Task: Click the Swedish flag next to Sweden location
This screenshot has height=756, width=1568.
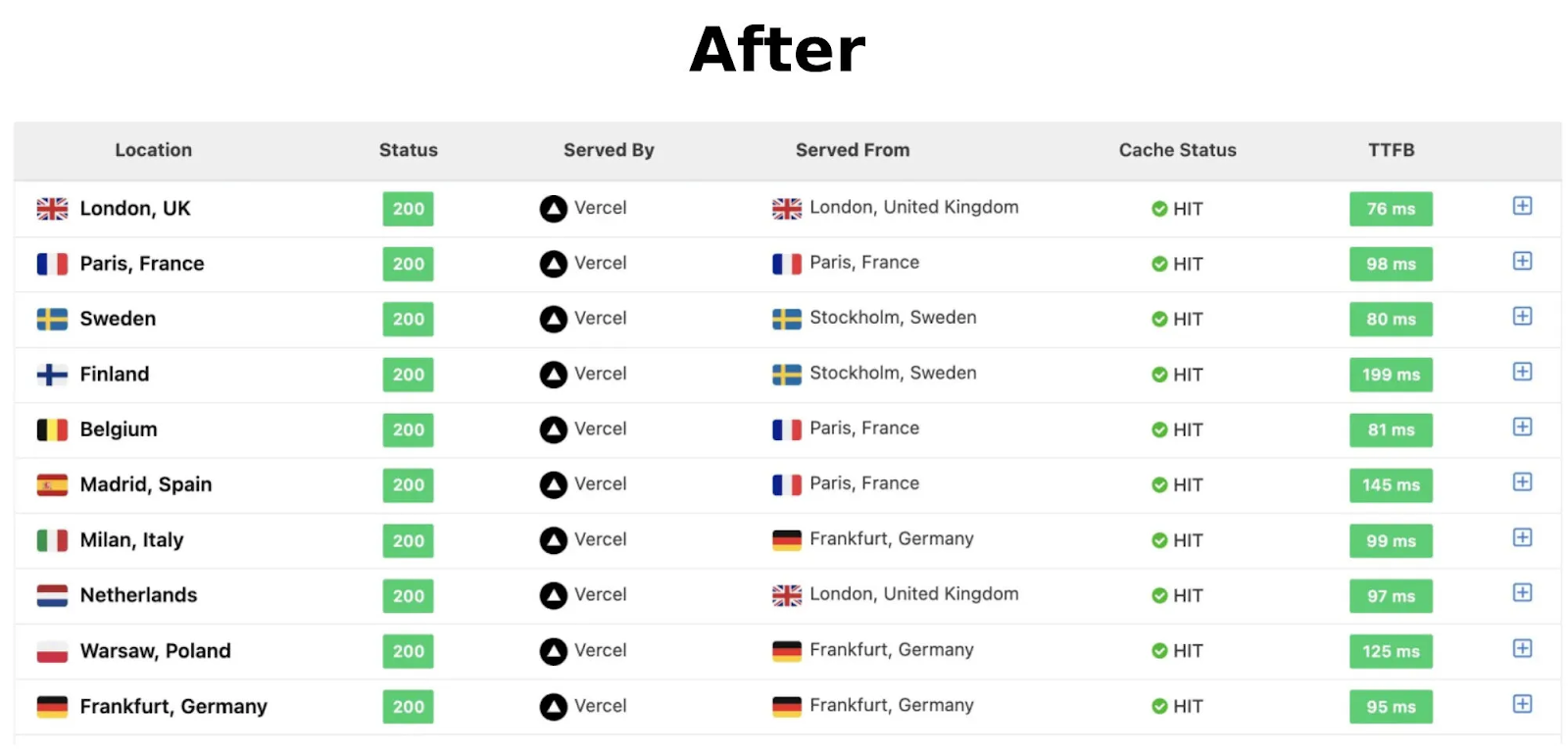Action: (52, 319)
